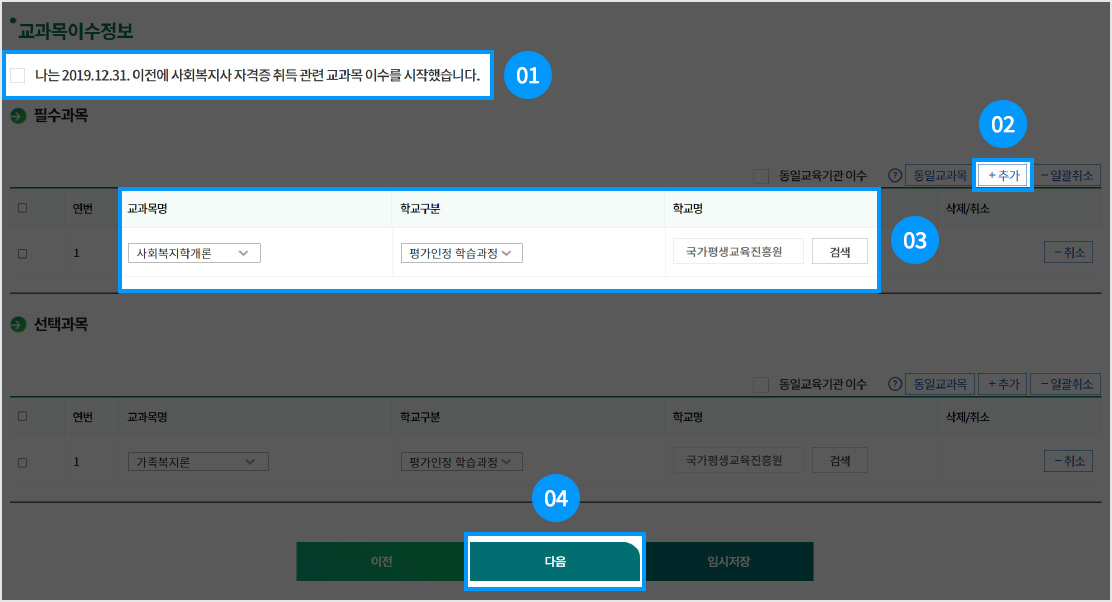
Task: Open the 가족복지론 course name dropdown
Action: [x=198, y=461]
